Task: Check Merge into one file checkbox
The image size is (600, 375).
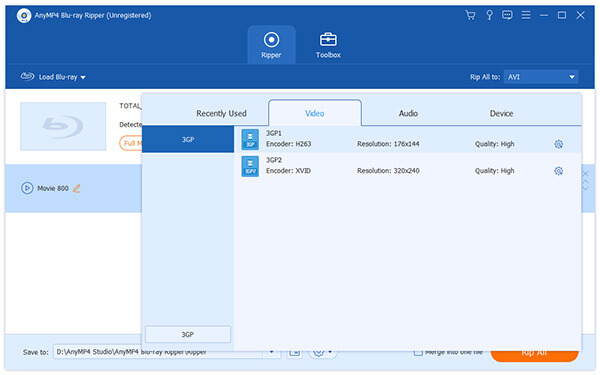Action: (418, 352)
